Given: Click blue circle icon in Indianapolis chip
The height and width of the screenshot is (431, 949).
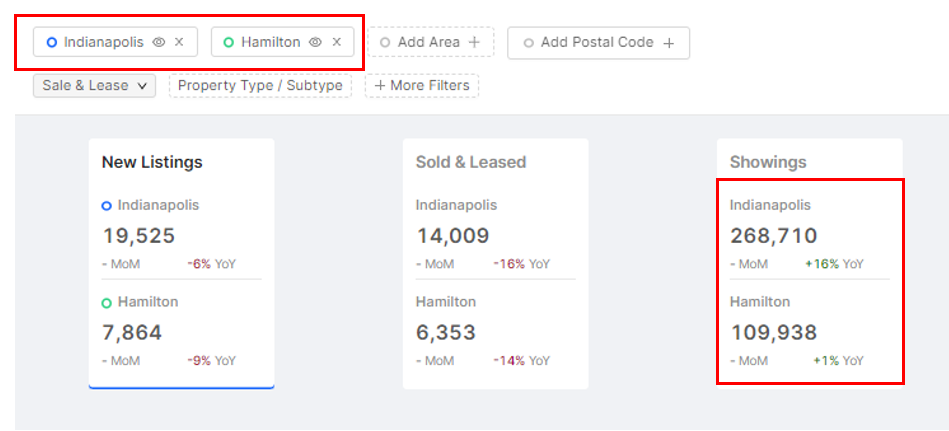Looking at the screenshot, I should click(51, 42).
